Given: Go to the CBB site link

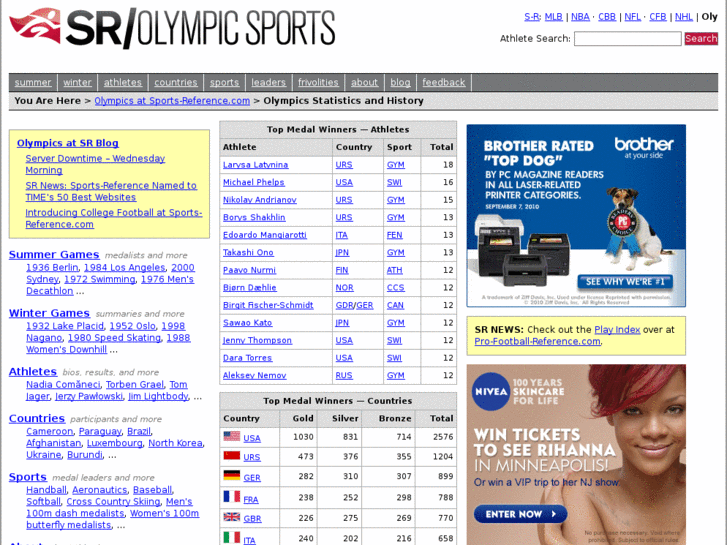Looking at the screenshot, I should 607,17.
